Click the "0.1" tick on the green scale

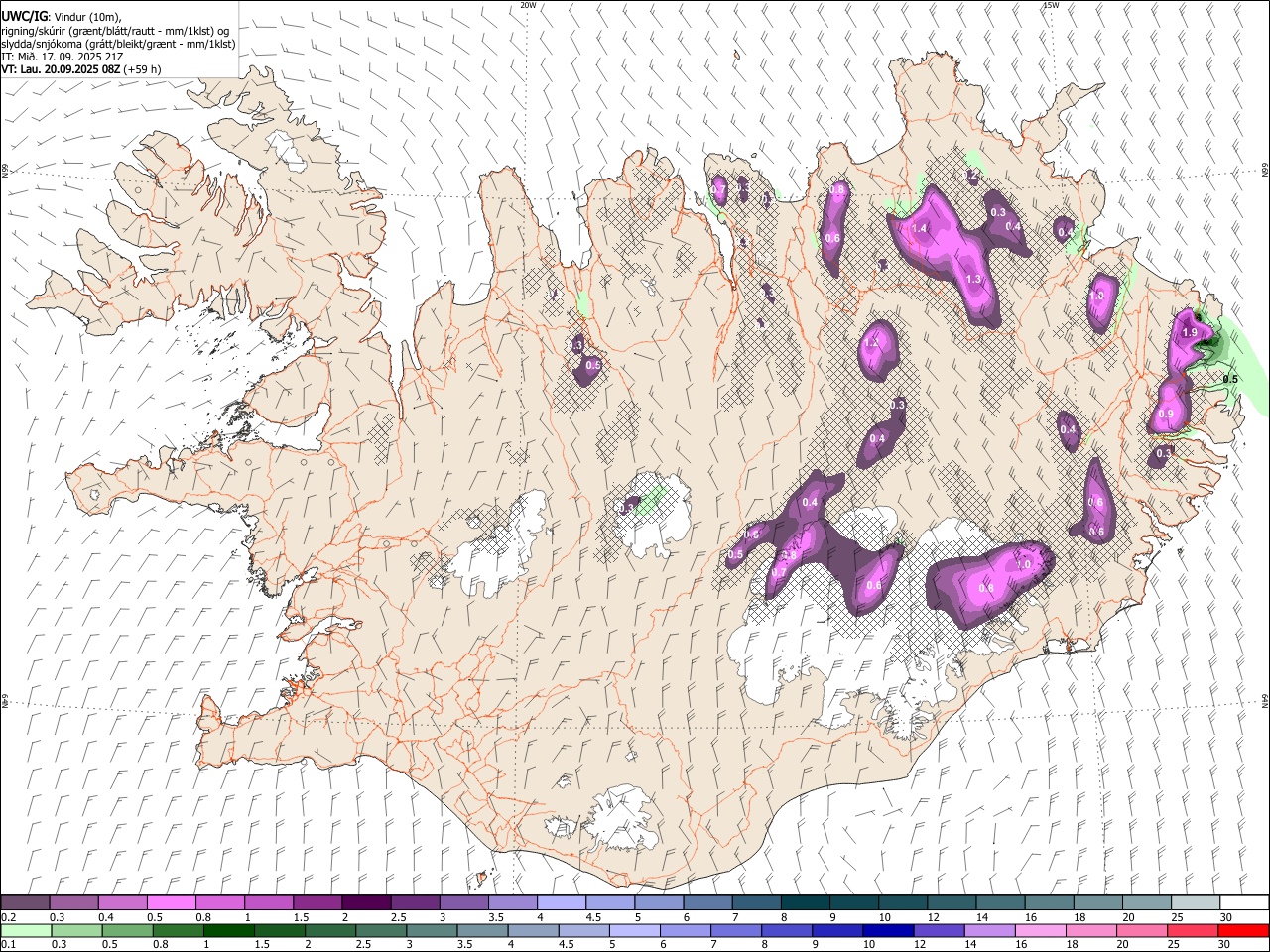[9, 944]
